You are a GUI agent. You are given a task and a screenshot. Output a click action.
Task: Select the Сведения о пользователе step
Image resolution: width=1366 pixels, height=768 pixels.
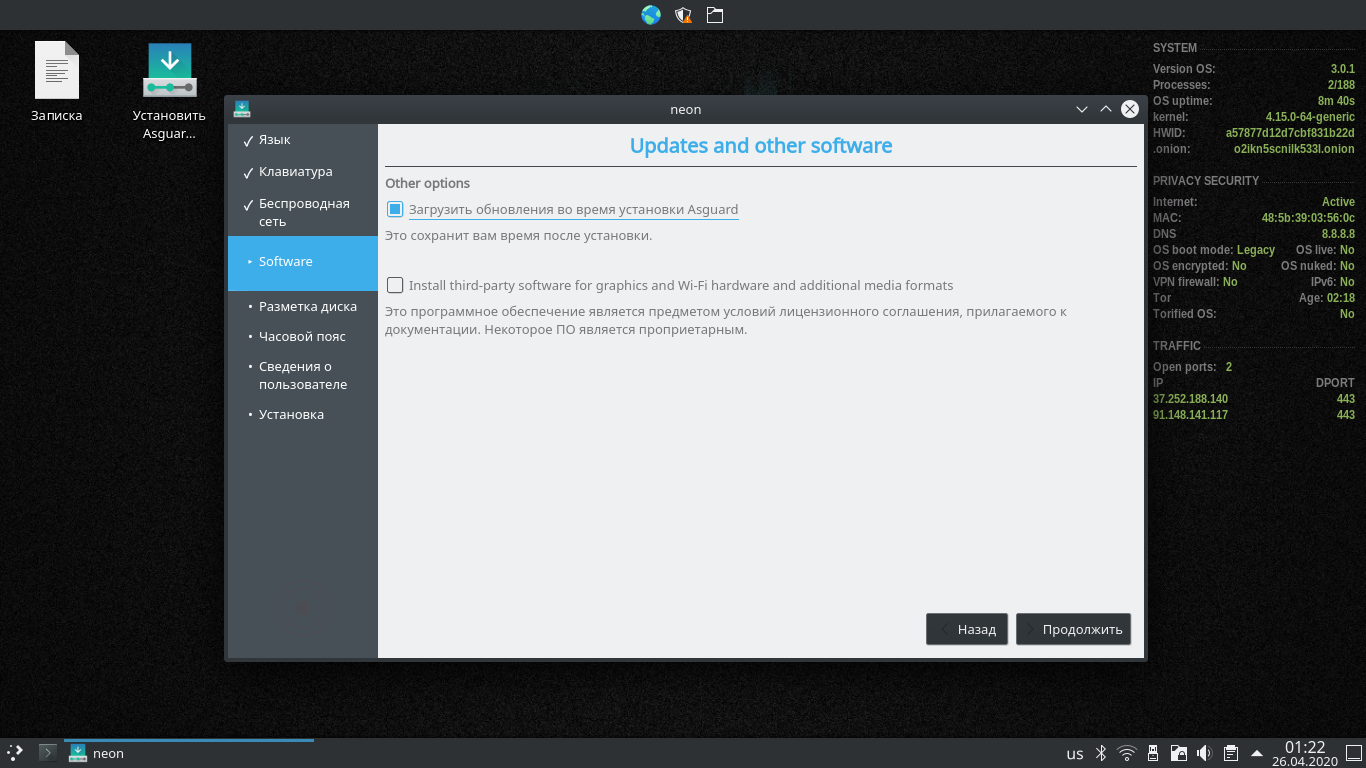(302, 375)
